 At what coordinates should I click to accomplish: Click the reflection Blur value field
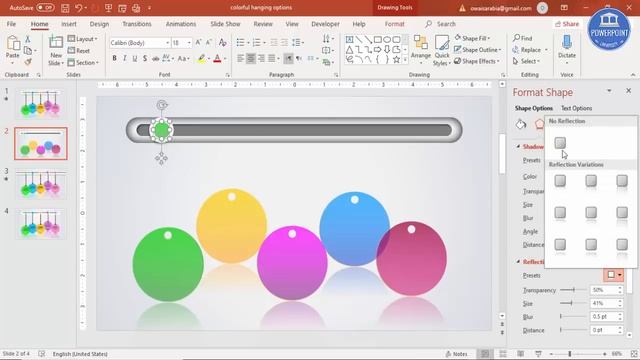604,317
